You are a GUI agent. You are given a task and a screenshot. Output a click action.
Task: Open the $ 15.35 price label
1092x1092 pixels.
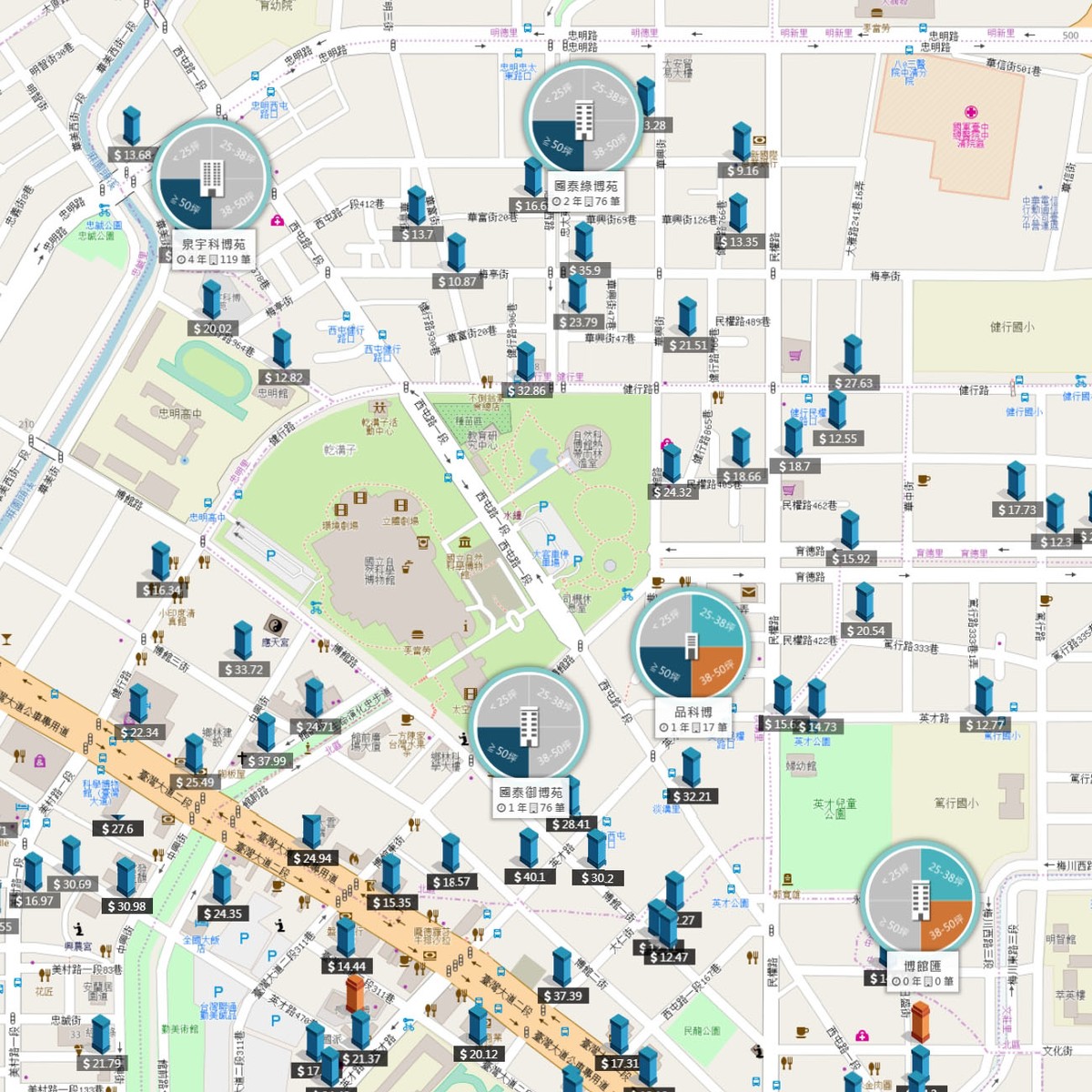pyautogui.click(x=392, y=903)
